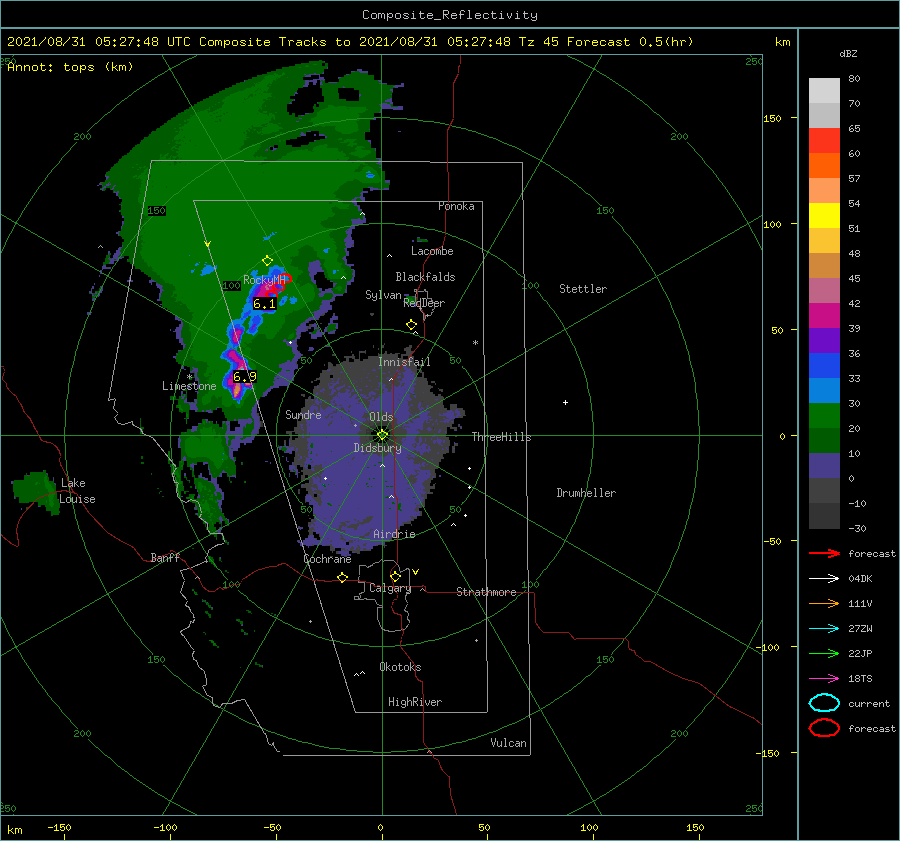
Task: Click the Strathmore town label
Action: (486, 592)
